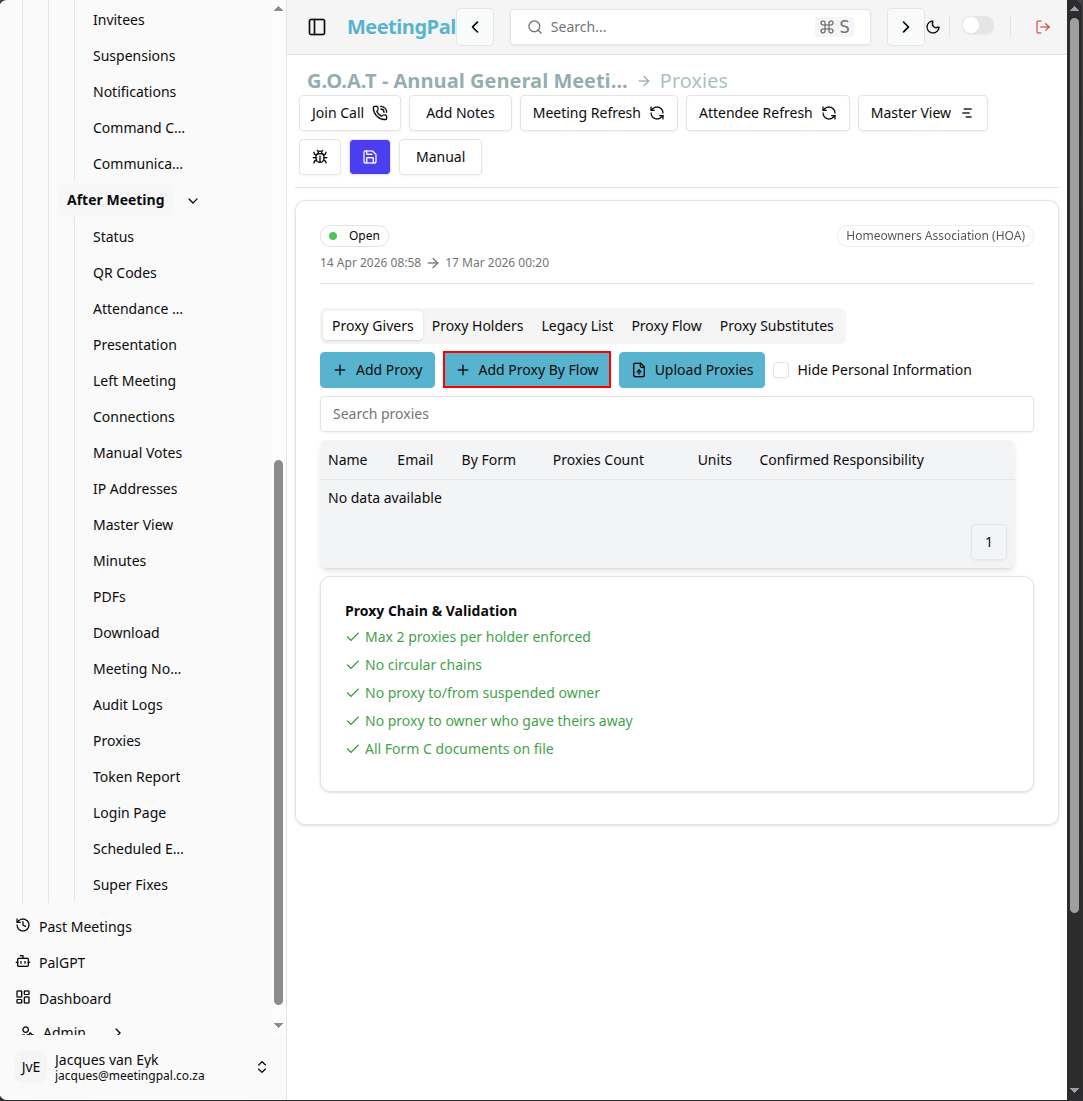The width and height of the screenshot is (1083, 1101).
Task: Open Notifications in the sidebar
Action: pos(134,92)
